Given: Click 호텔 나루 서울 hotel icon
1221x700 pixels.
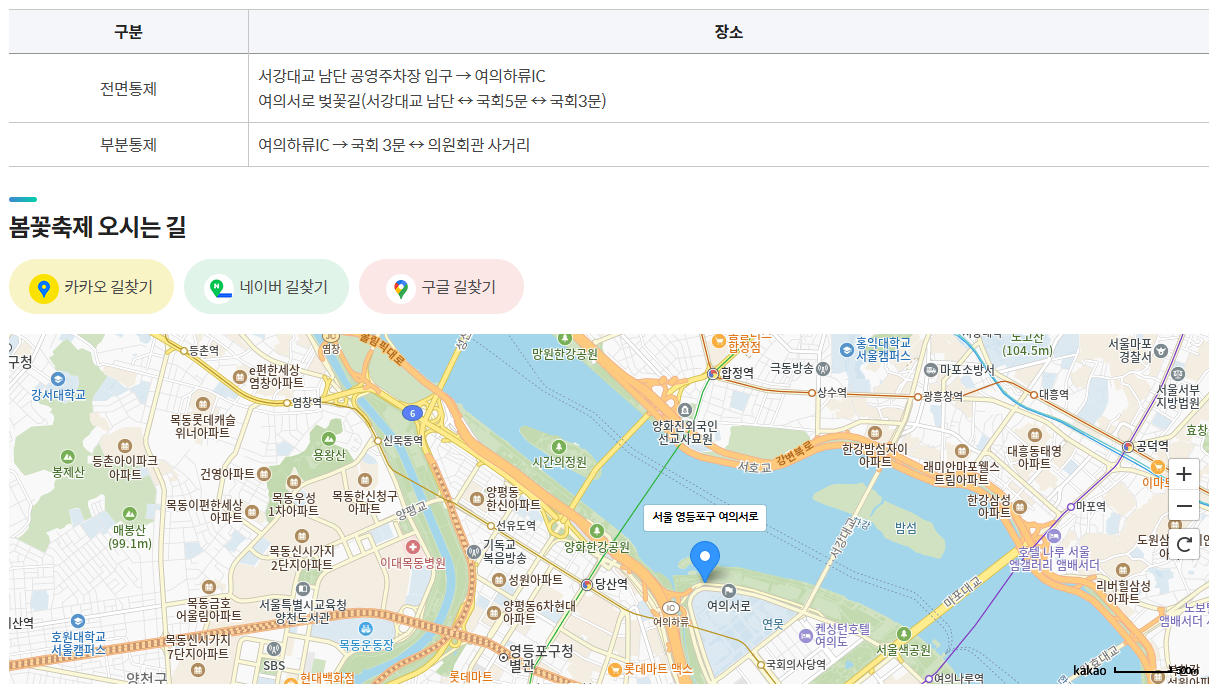Looking at the screenshot, I should pos(1052,535).
